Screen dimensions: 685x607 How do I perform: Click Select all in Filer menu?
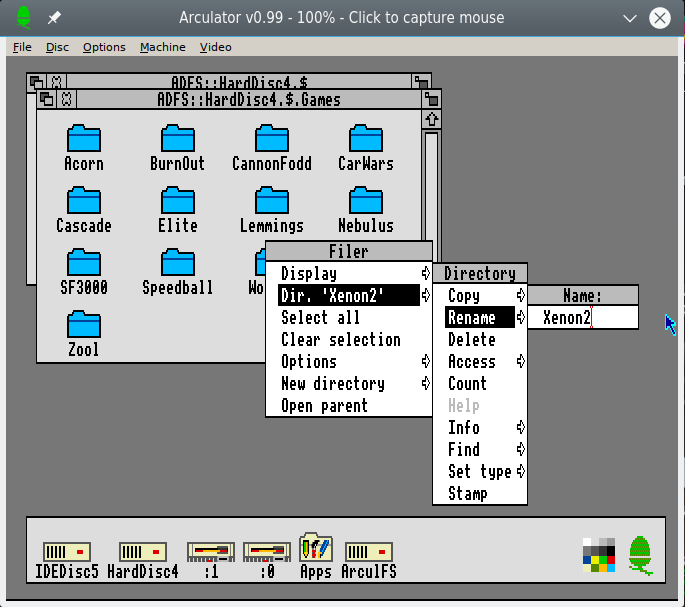320,318
